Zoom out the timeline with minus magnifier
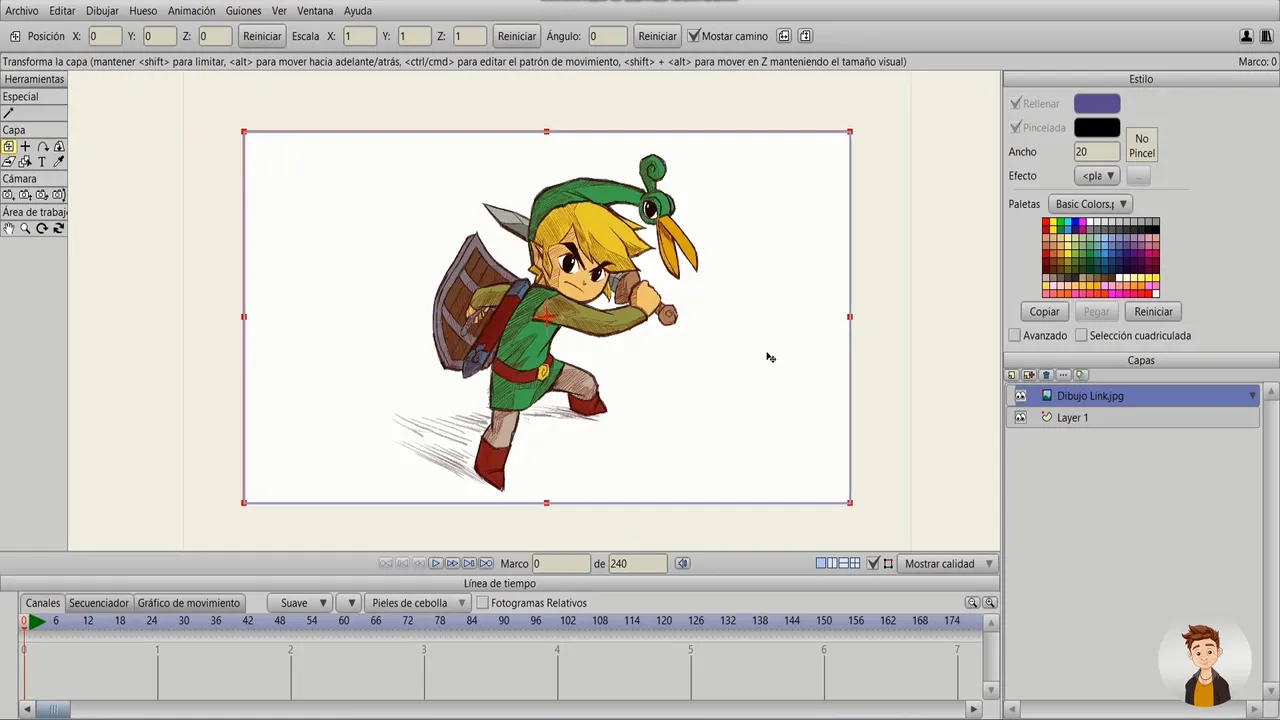 point(972,603)
